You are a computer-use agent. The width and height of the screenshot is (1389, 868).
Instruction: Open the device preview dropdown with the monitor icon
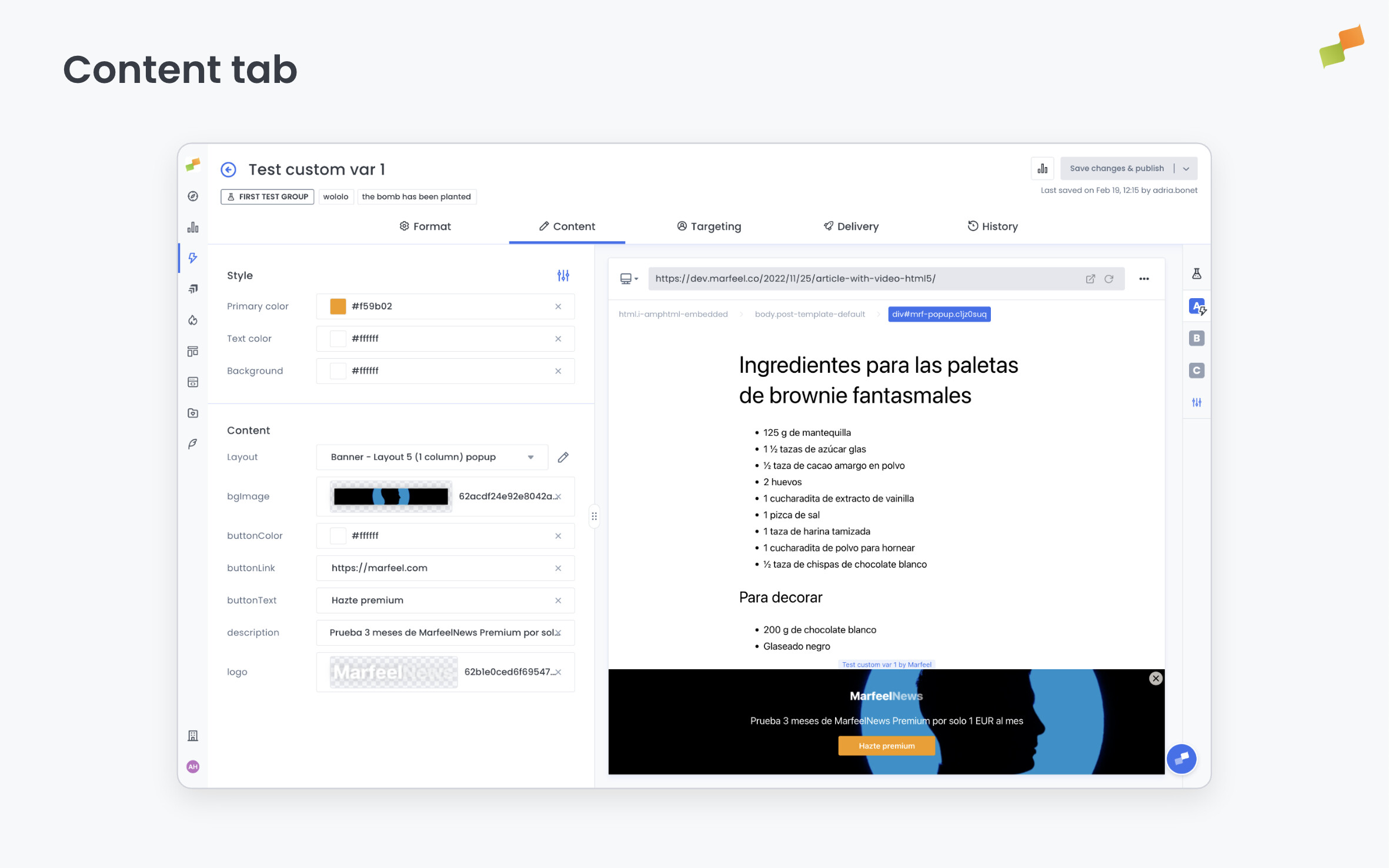tap(629, 279)
